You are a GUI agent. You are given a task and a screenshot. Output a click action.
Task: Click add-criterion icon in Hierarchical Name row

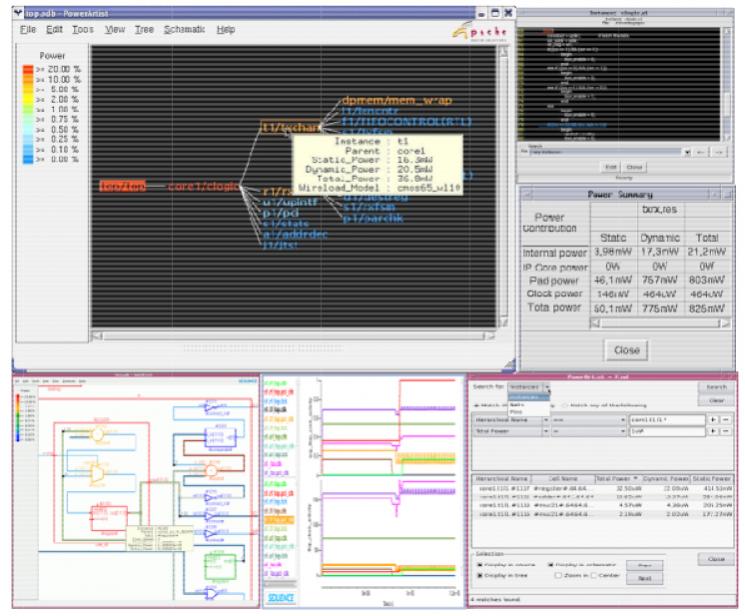[713, 420]
